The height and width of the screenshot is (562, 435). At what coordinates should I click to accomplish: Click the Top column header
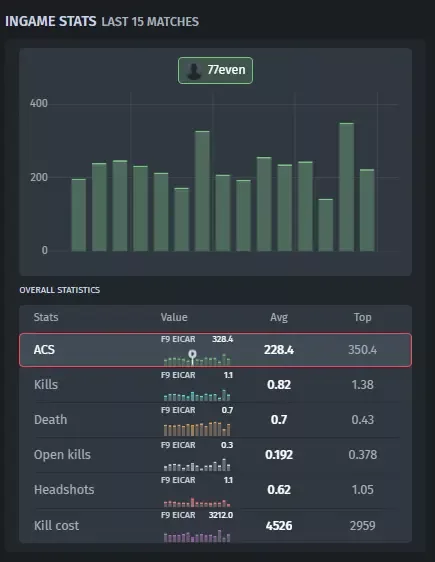tap(363, 317)
